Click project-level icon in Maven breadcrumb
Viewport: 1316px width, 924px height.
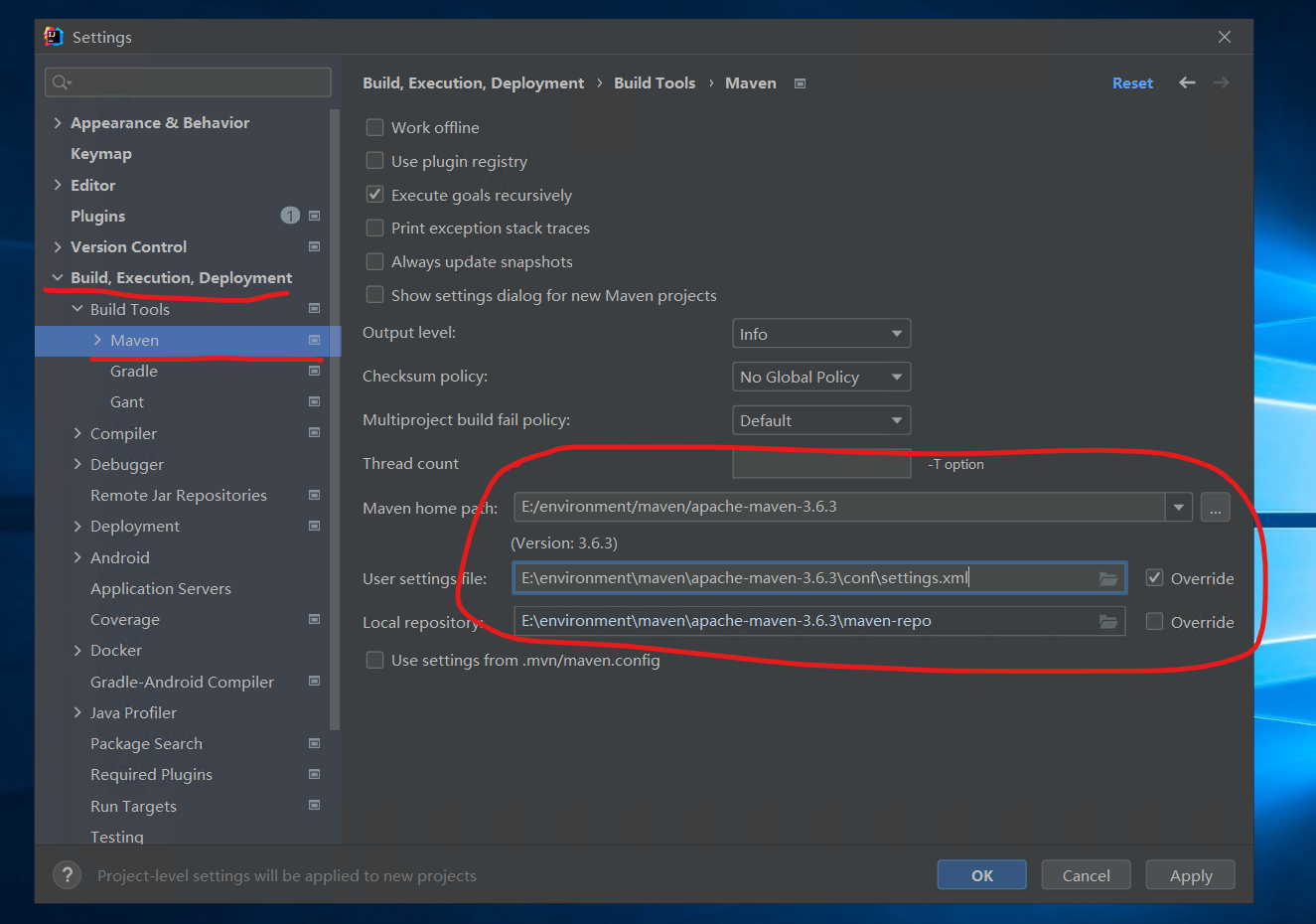800,83
